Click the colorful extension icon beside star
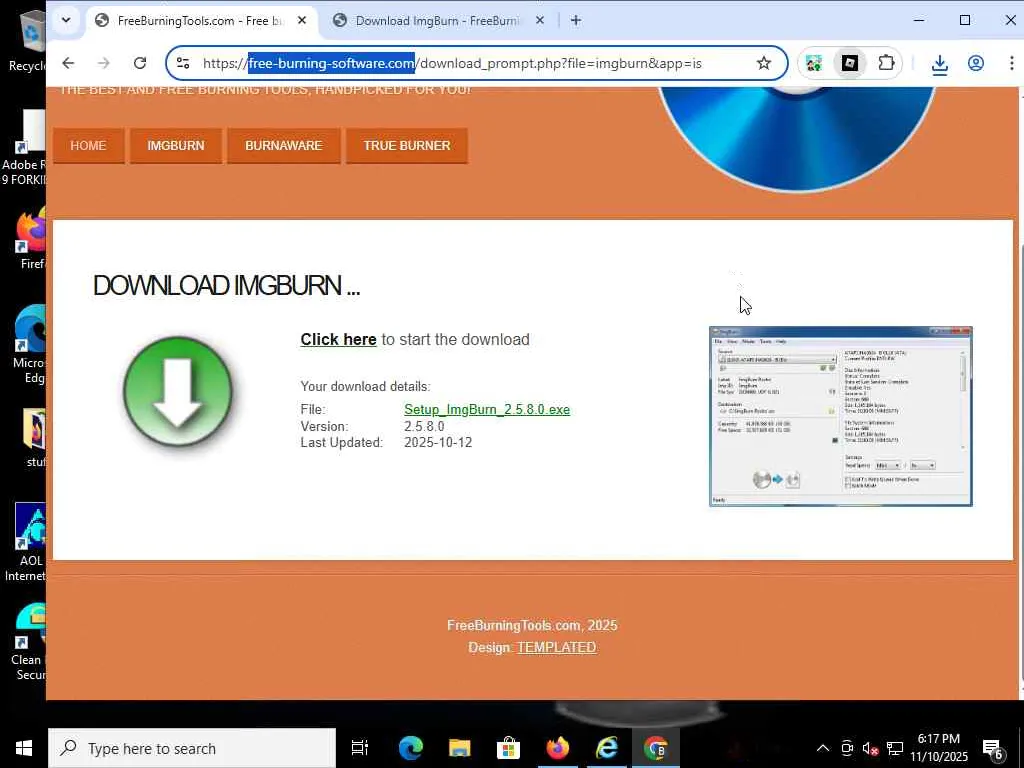This screenshot has width=1024, height=768. coord(814,63)
